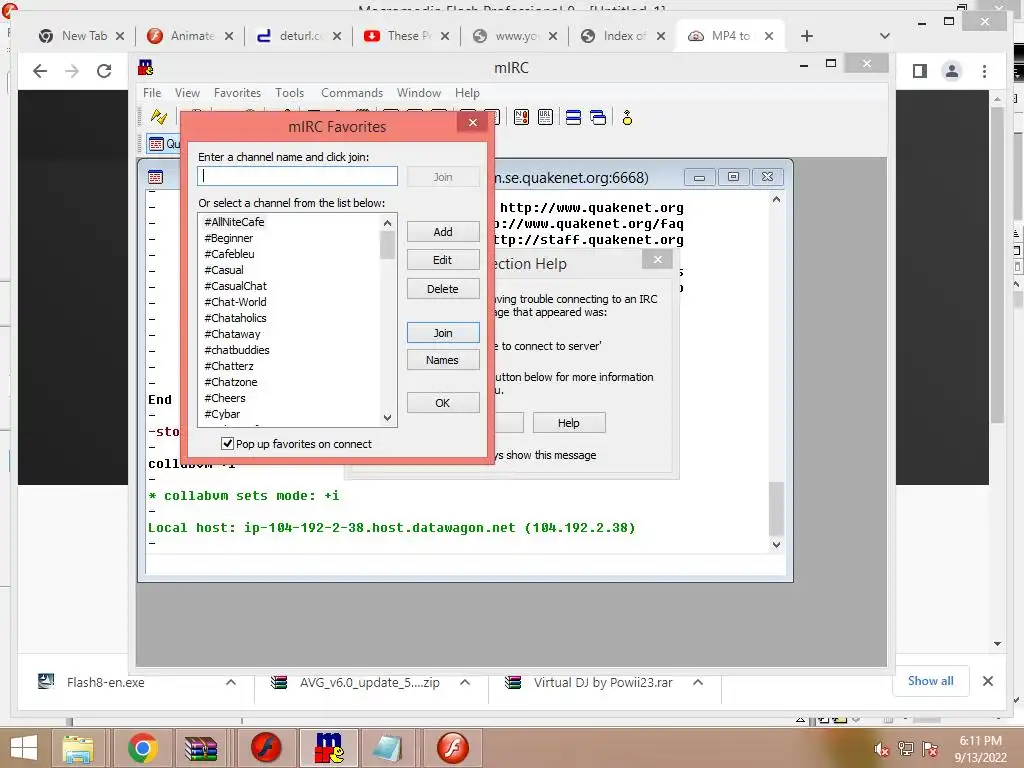The image size is (1024, 768).
Task: Toggle the Chrome side panel icon
Action: (920, 71)
